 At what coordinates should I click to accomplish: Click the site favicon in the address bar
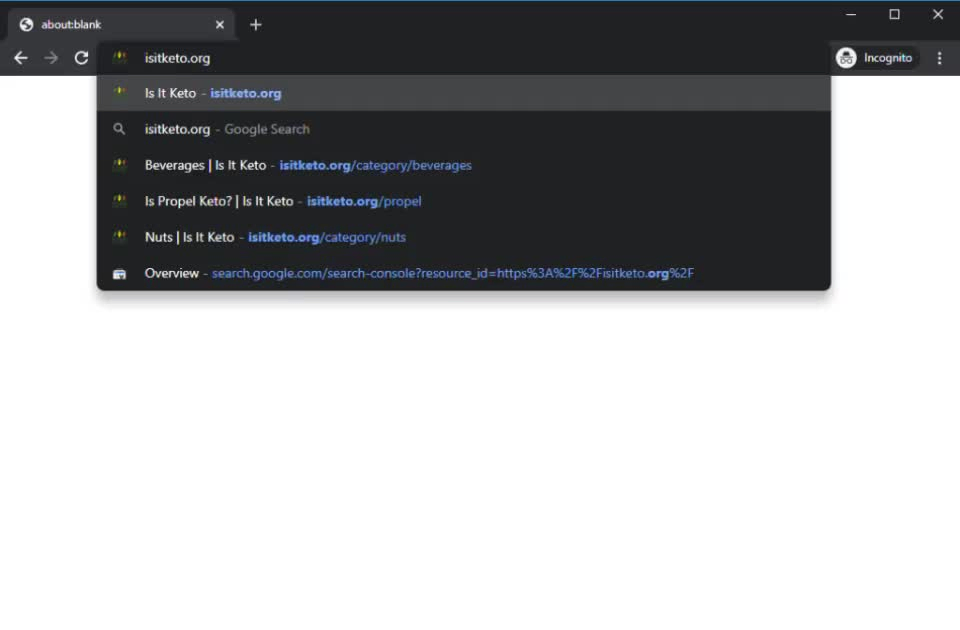click(120, 58)
